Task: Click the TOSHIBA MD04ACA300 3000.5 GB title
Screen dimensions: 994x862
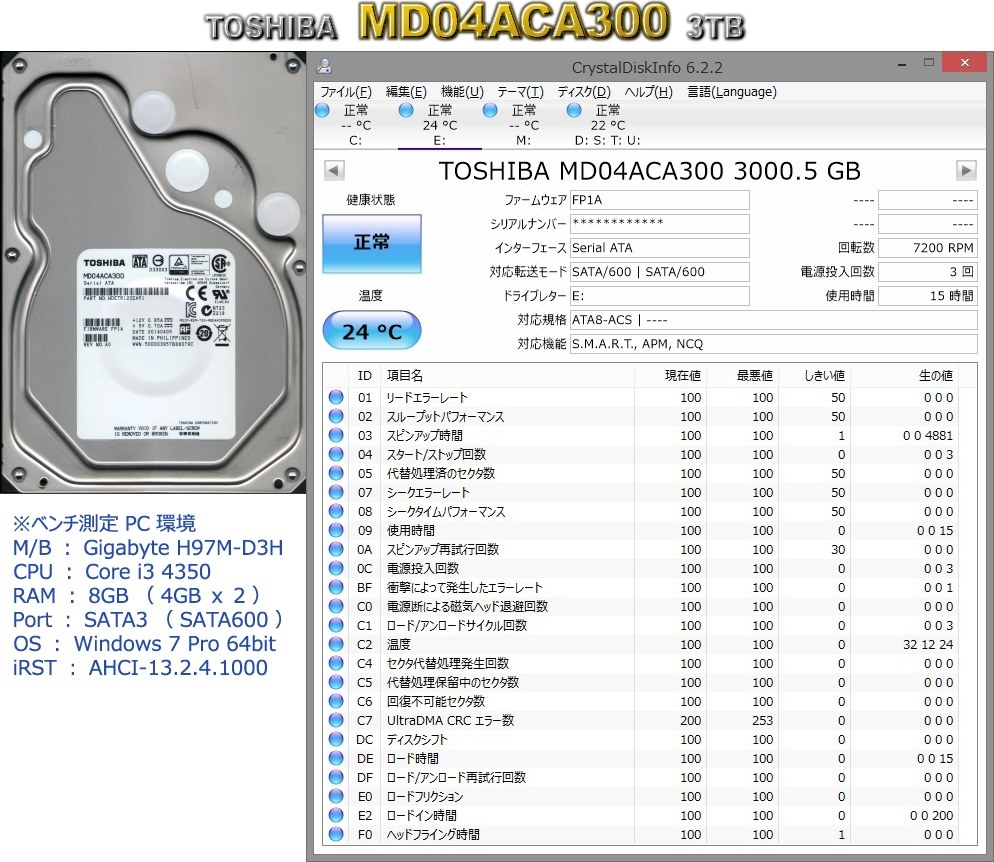Action: point(650,171)
